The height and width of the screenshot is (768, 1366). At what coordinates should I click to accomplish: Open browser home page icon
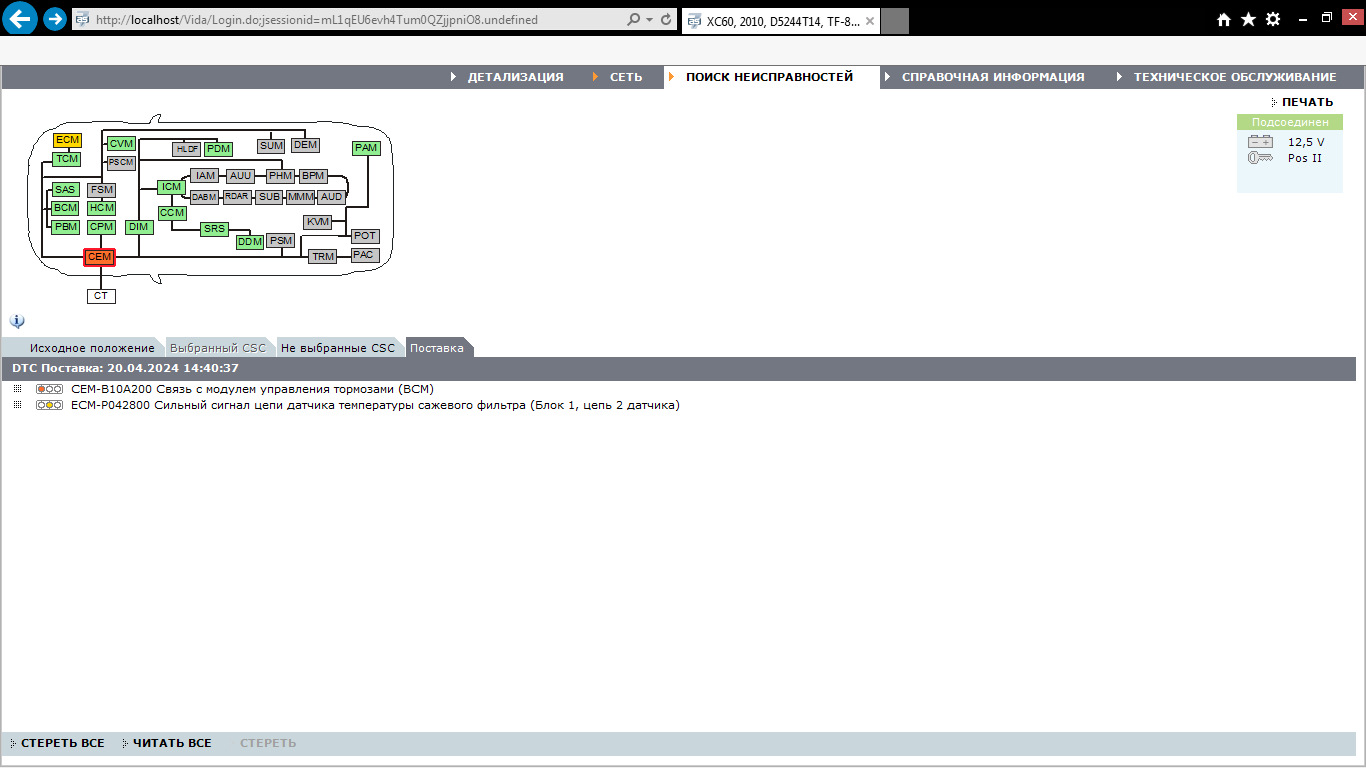click(1224, 19)
